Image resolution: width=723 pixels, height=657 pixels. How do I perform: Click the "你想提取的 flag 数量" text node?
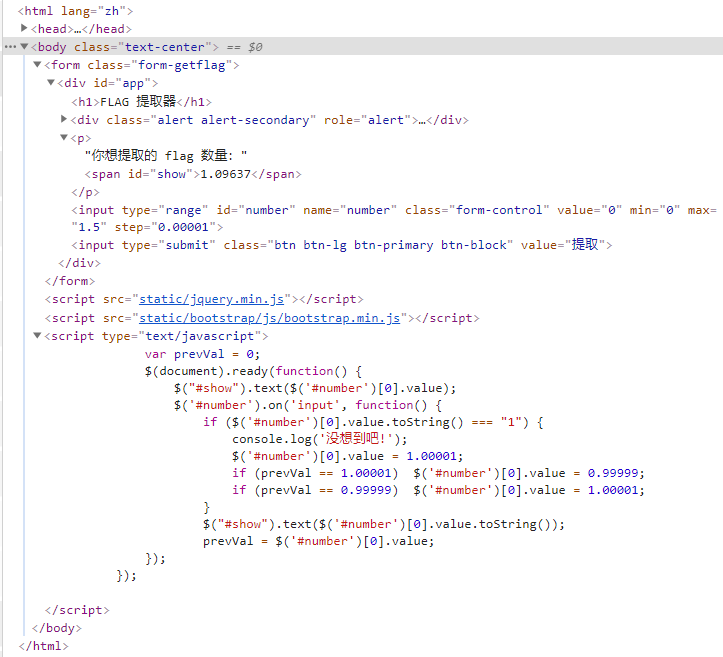click(166, 156)
